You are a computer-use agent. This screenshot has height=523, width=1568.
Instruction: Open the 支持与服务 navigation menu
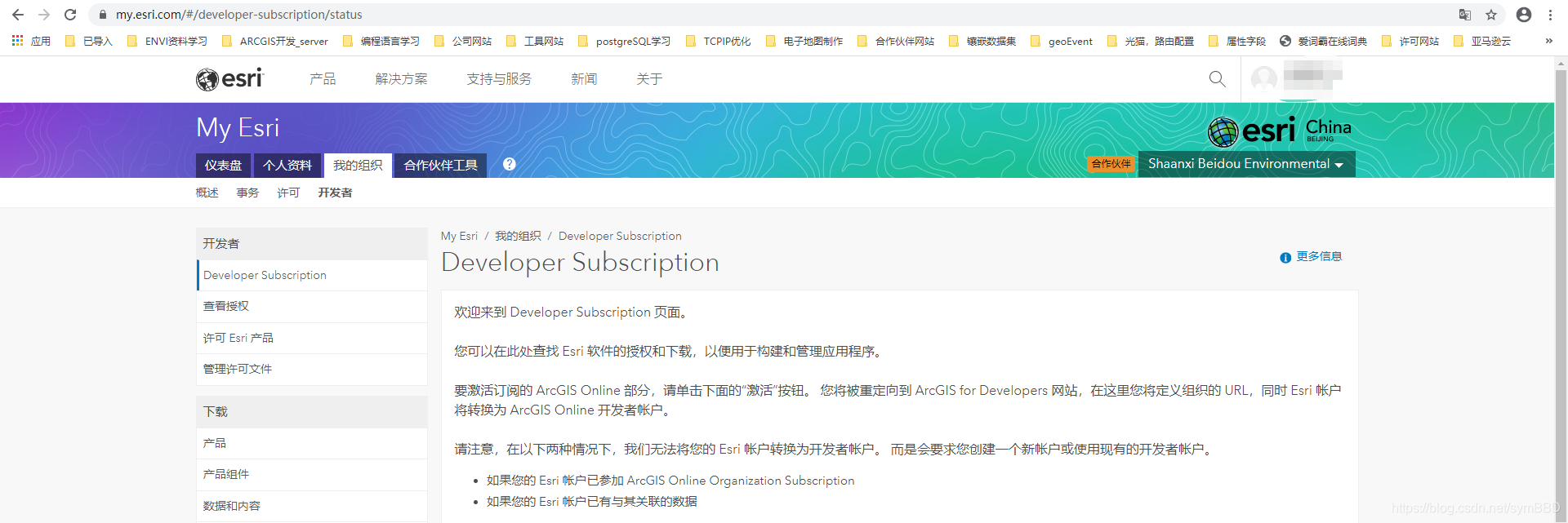[x=499, y=78]
